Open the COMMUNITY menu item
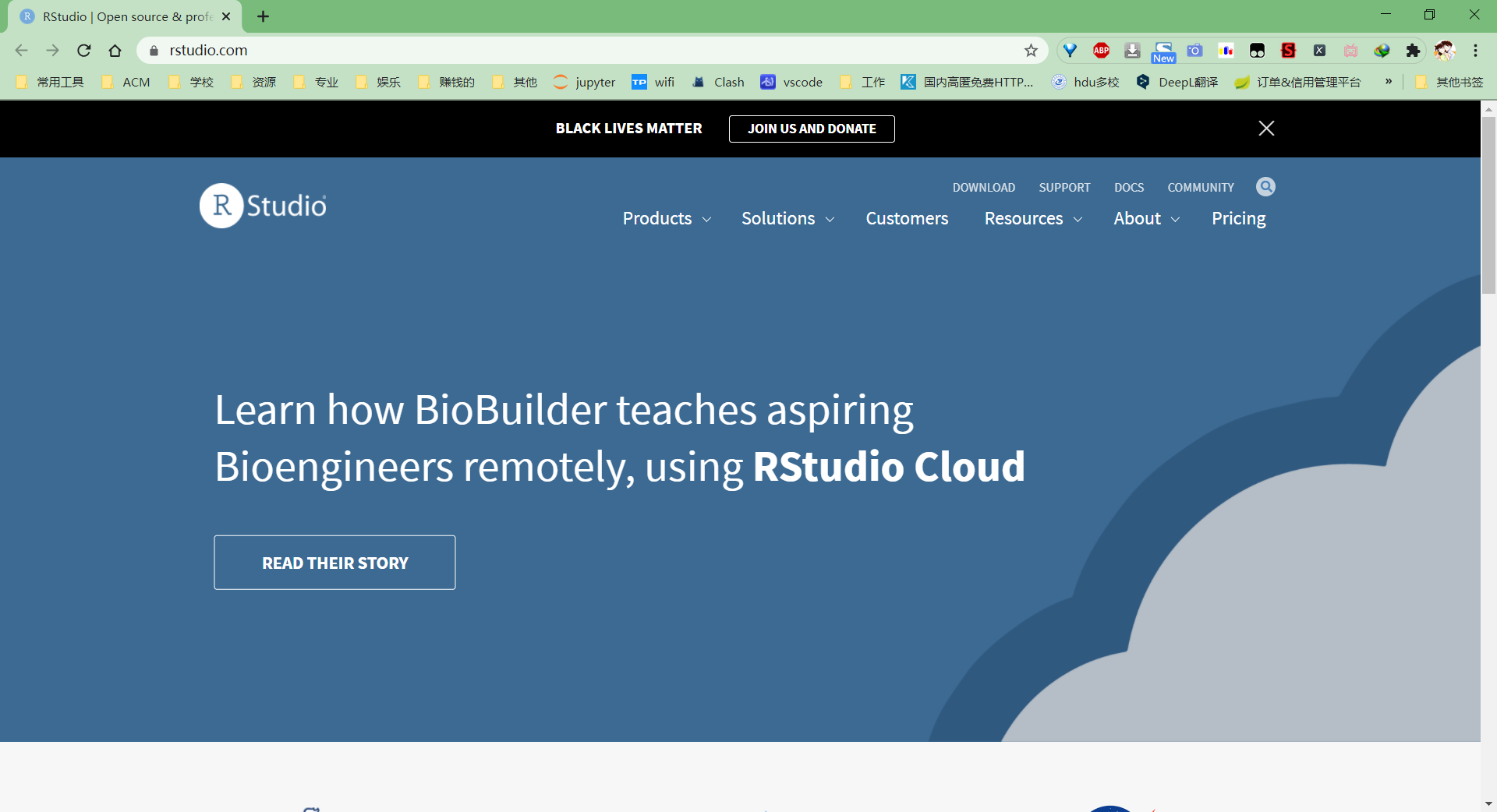Screen dimensions: 1497x812 click(x=1200, y=187)
